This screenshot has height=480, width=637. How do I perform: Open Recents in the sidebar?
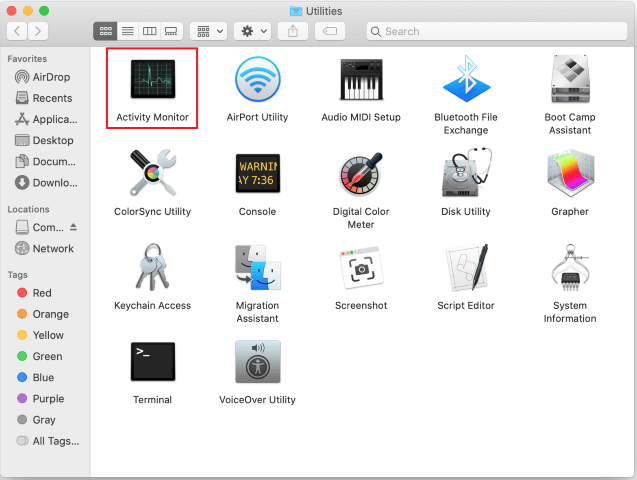pyautogui.click(x=43, y=98)
